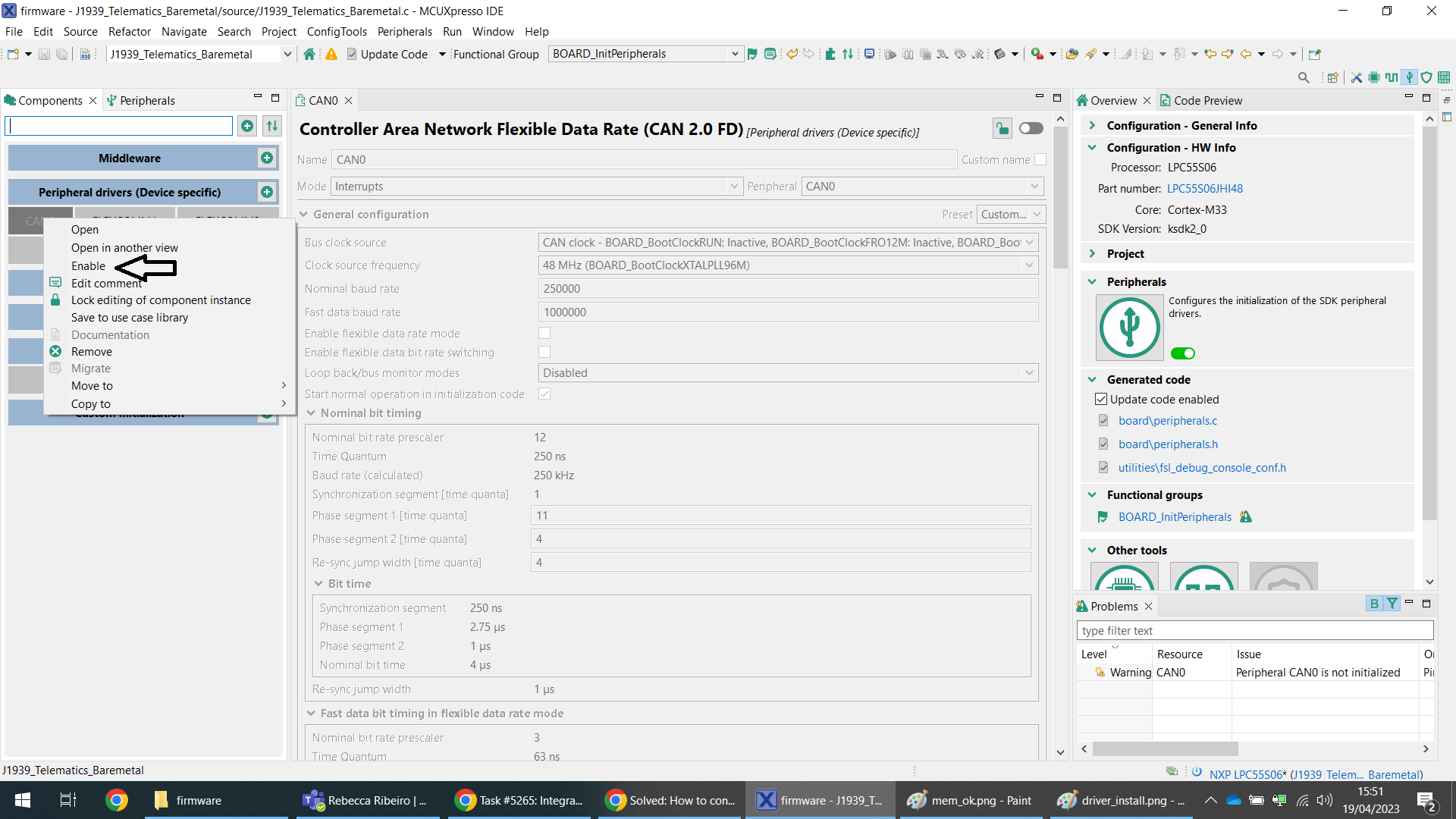
Task: Click the yellow warning triangle toolbar icon
Action: tap(331, 54)
